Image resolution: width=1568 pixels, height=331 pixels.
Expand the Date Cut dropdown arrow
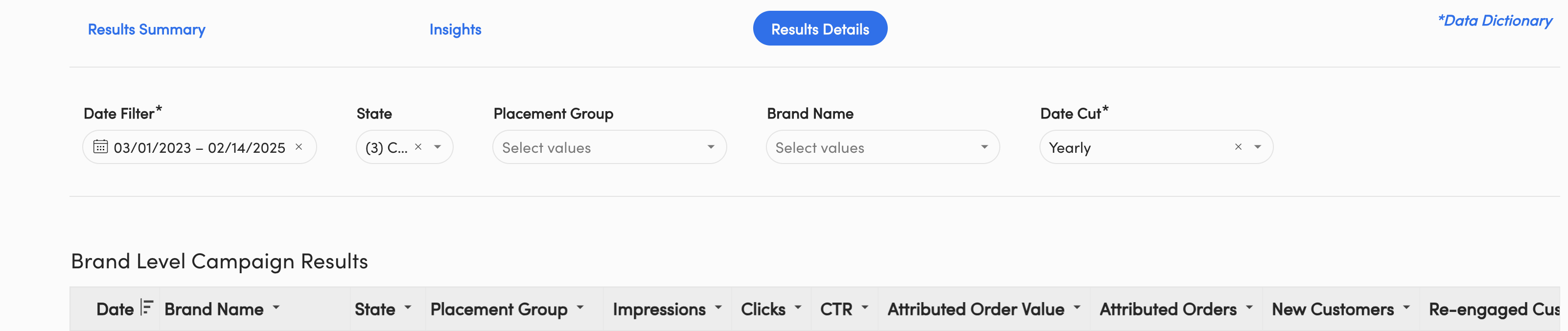(x=1258, y=146)
